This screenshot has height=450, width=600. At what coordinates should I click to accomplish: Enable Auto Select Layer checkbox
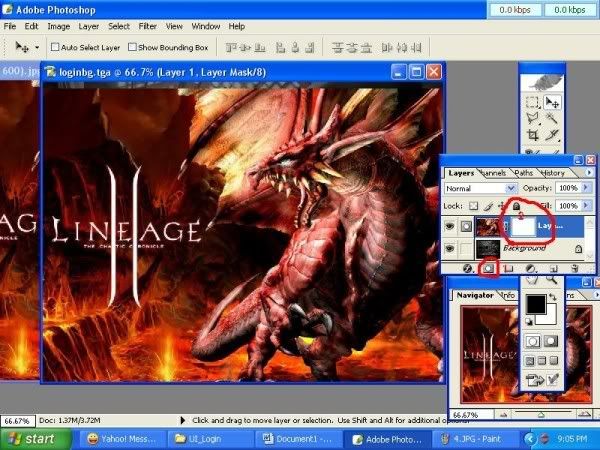(x=55, y=47)
